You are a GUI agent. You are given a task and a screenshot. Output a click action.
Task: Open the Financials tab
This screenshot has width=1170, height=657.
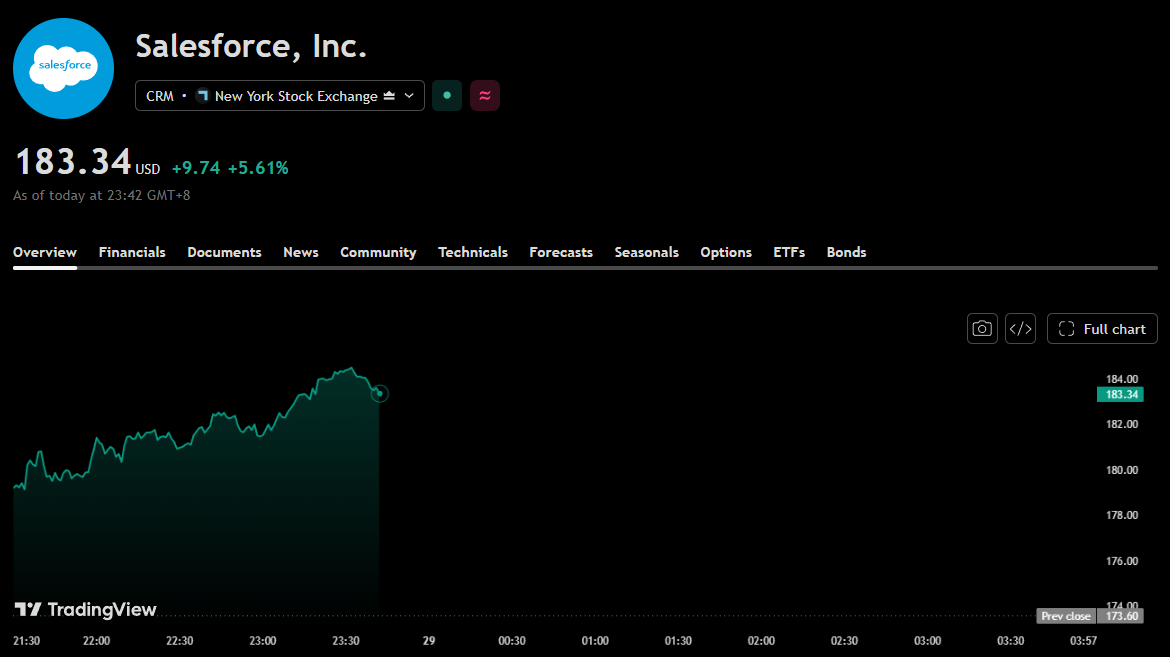(x=132, y=252)
